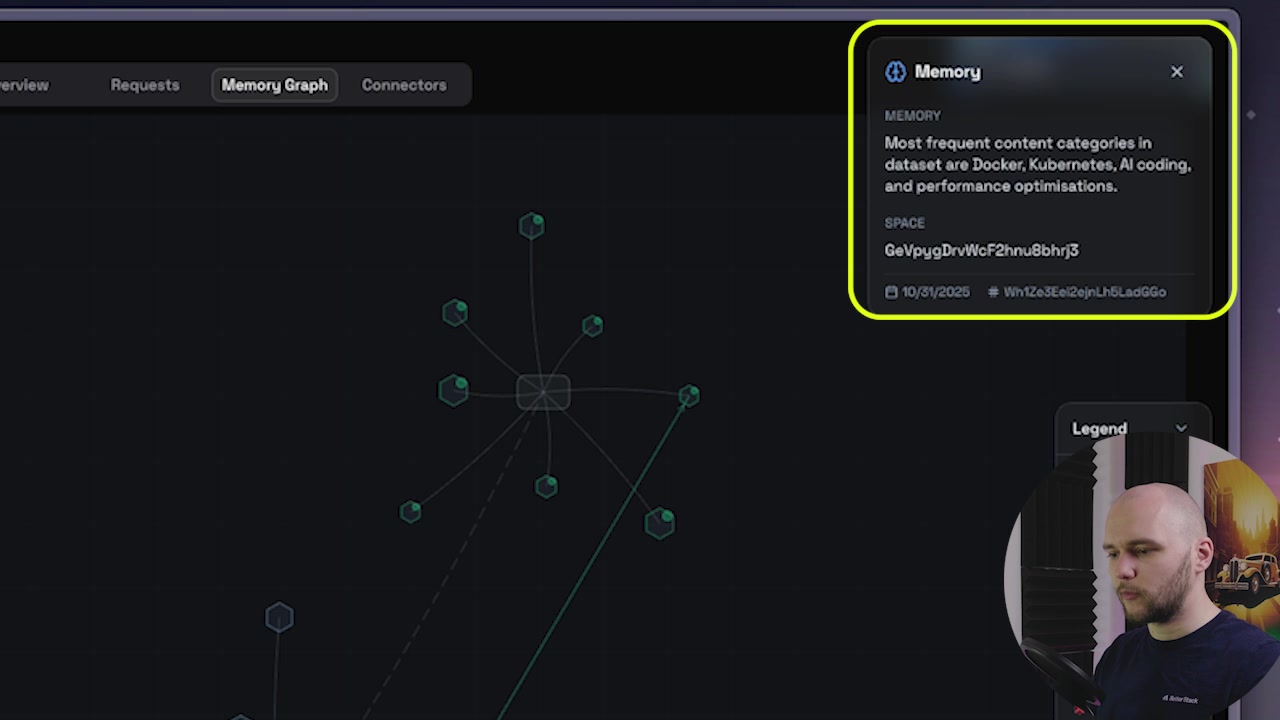Click the leftmost green hexagon near the cluster
This screenshot has height=720, width=1280.
(452, 390)
